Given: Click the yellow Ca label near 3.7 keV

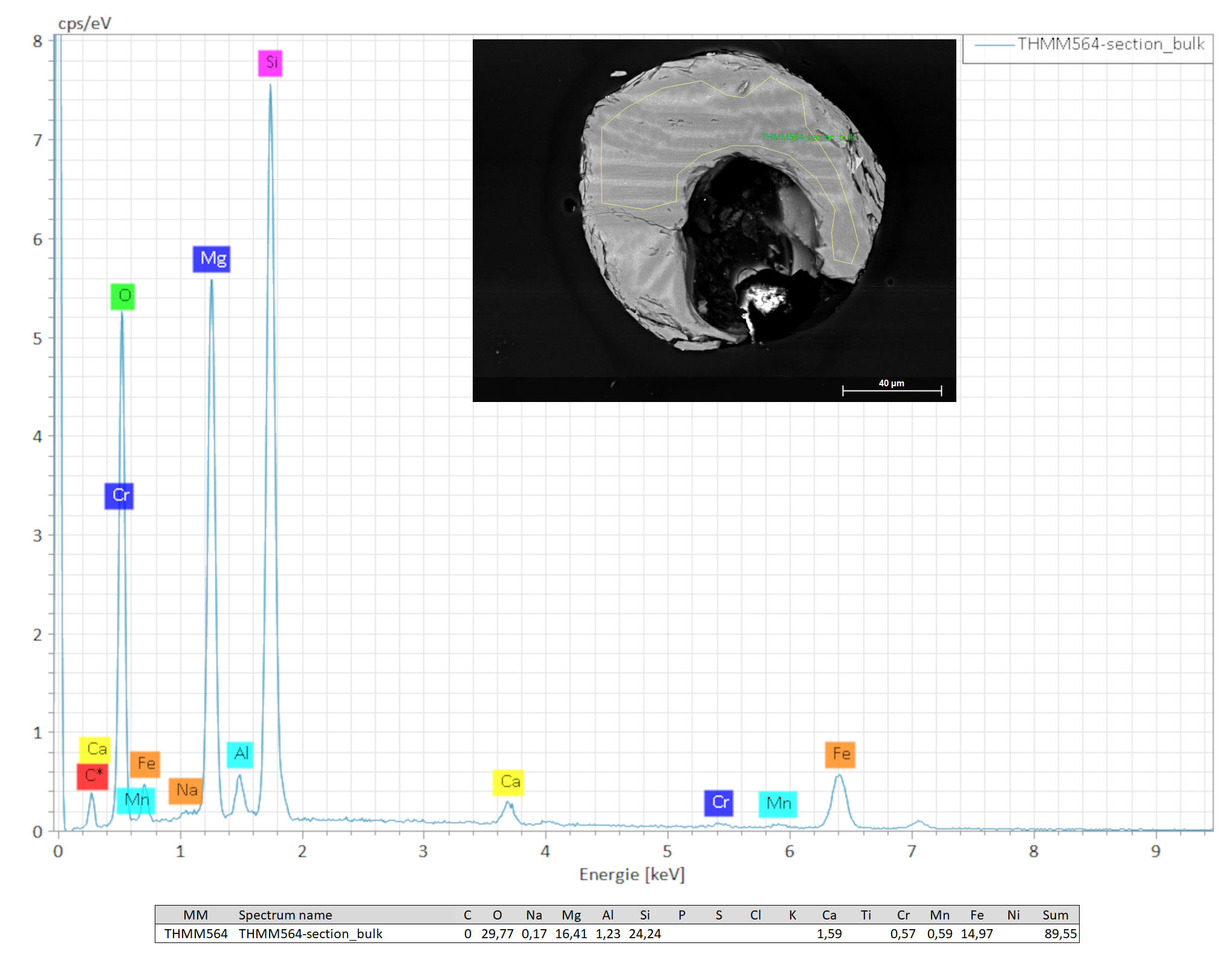Looking at the screenshot, I should coord(508,782).
